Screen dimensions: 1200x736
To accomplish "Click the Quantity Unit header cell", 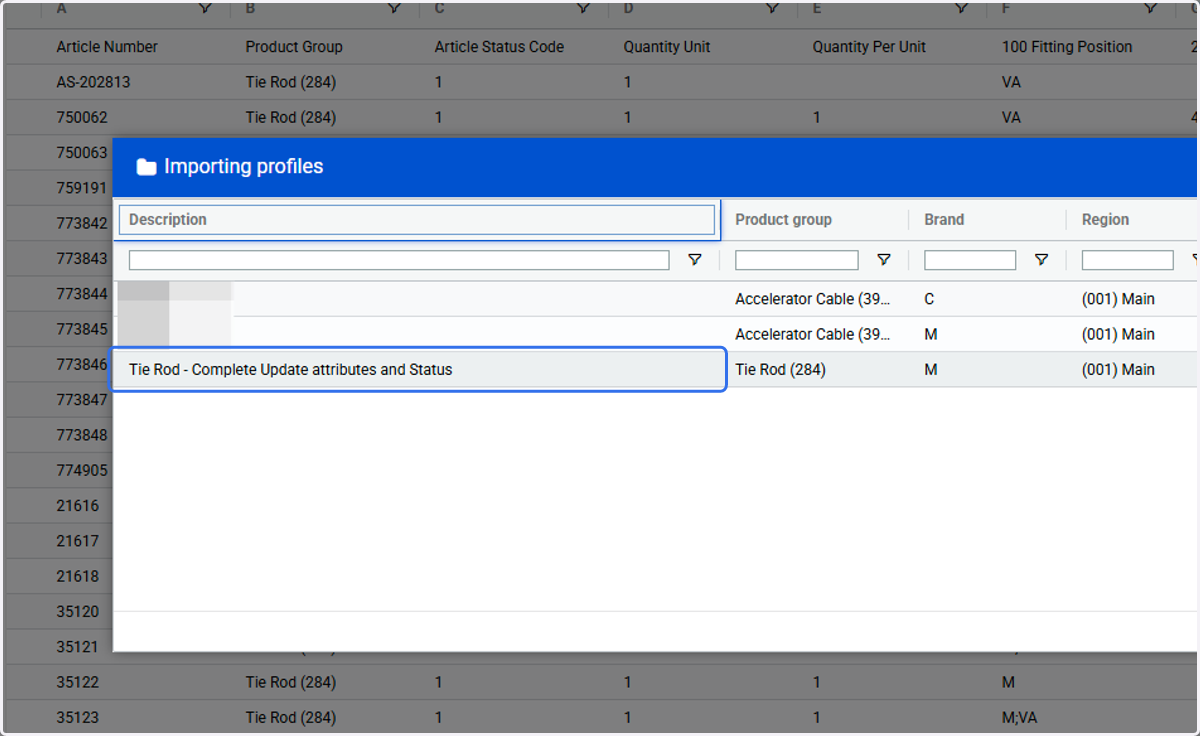I will pyautogui.click(x=667, y=47).
